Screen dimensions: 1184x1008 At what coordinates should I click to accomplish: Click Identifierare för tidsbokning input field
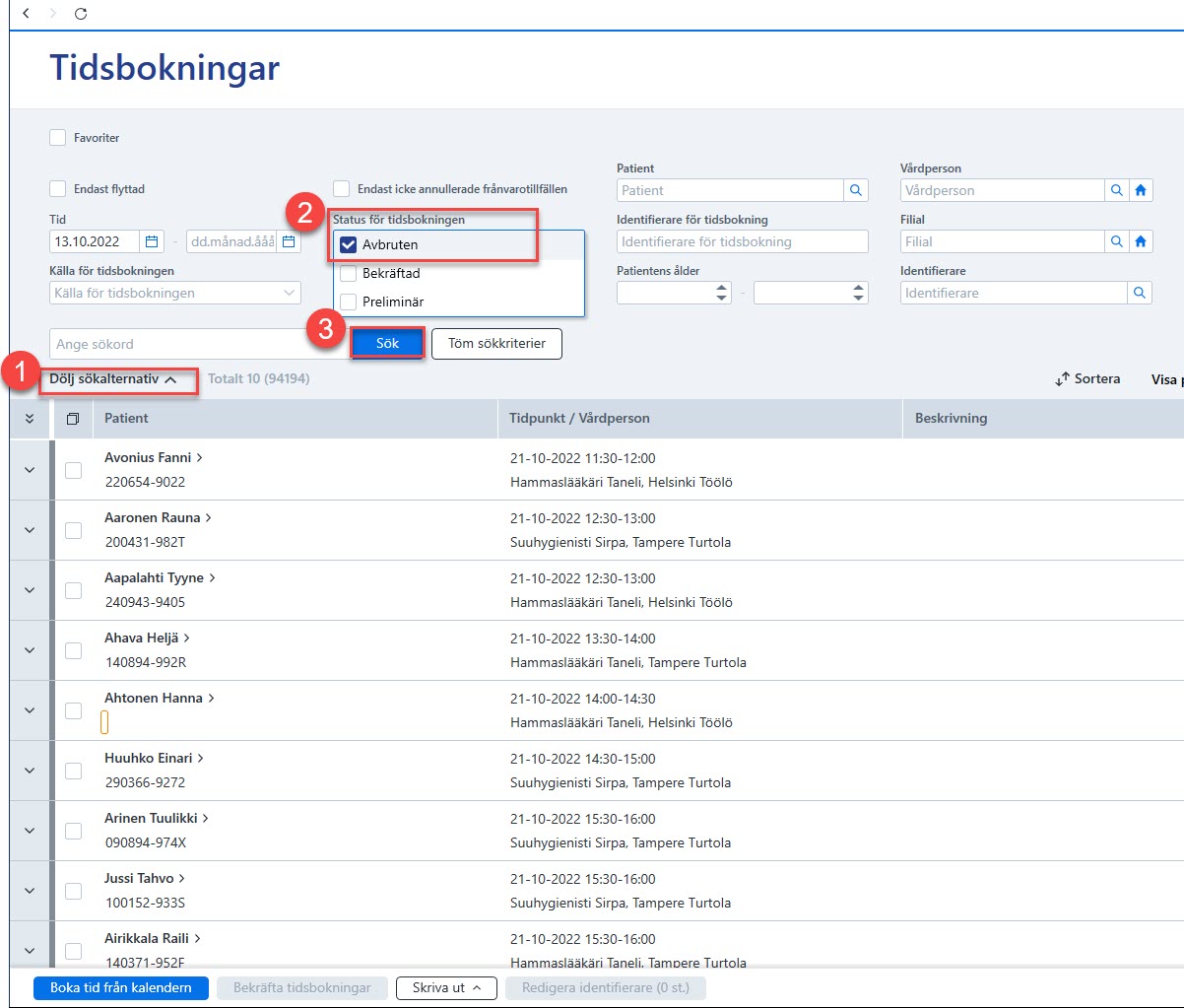[743, 241]
